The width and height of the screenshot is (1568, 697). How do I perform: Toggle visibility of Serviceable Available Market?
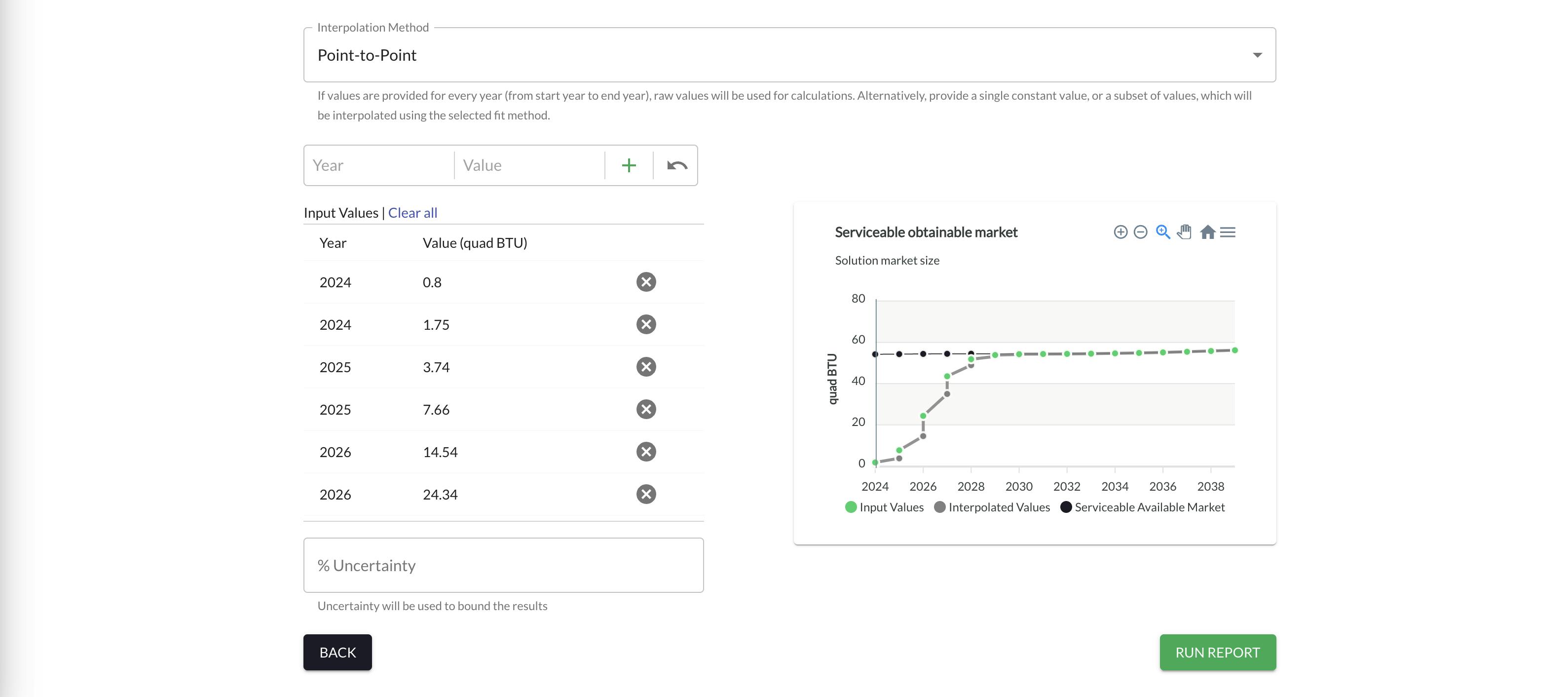[1142, 507]
